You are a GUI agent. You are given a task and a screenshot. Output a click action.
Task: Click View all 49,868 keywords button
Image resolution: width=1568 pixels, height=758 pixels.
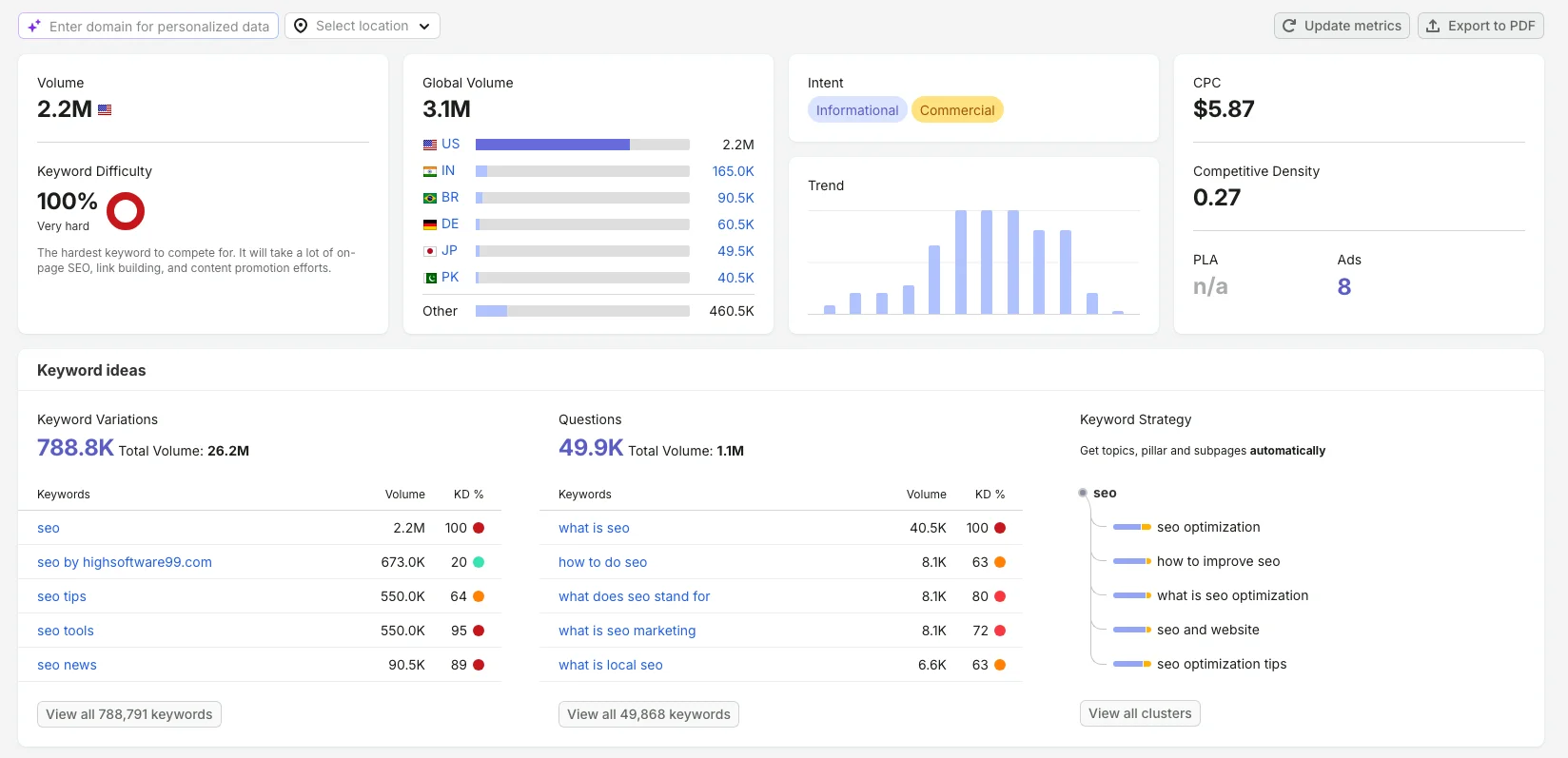tap(649, 714)
